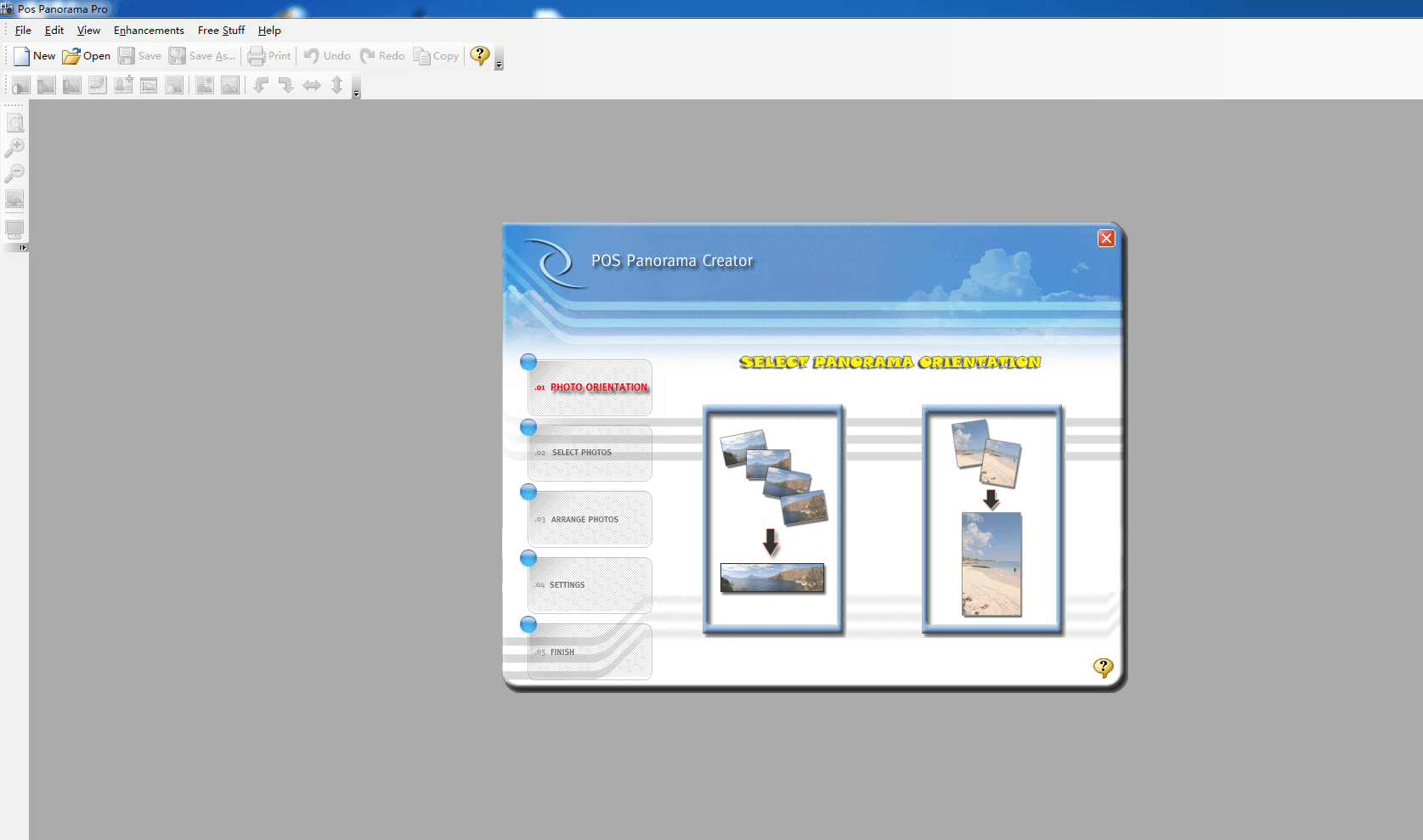This screenshot has width=1423, height=840.
Task: Click the flip horizontal arrows icon
Action: pyautogui.click(x=312, y=85)
